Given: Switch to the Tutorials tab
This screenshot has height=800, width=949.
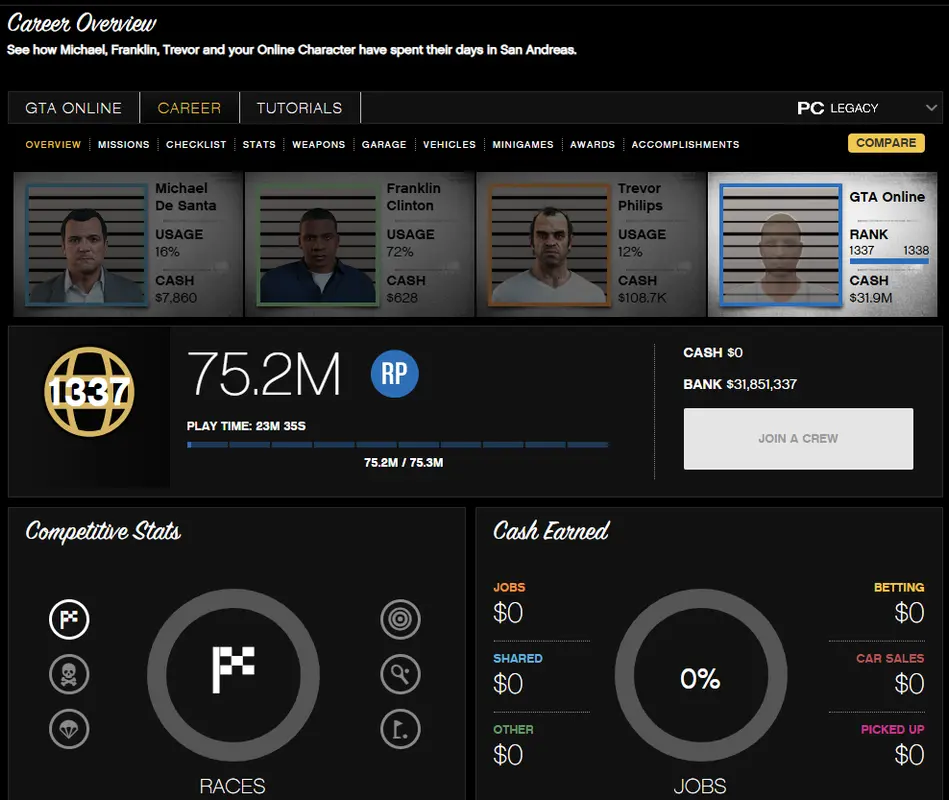Looking at the screenshot, I should tap(299, 108).
